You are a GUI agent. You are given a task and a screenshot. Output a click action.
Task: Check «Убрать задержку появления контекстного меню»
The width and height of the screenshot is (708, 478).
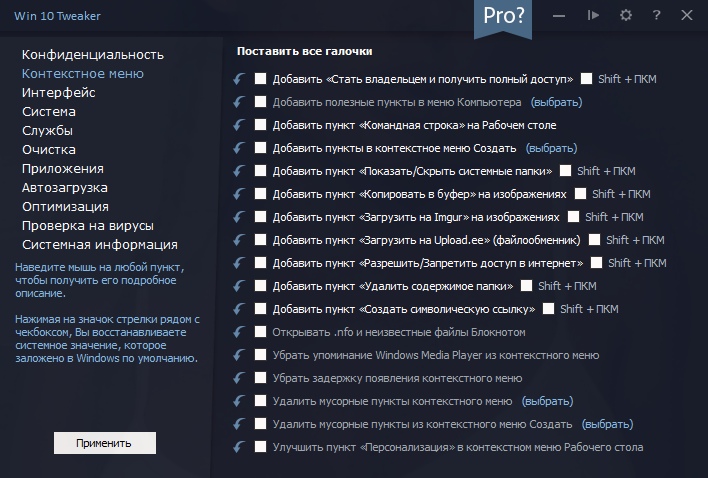pyautogui.click(x=261, y=378)
